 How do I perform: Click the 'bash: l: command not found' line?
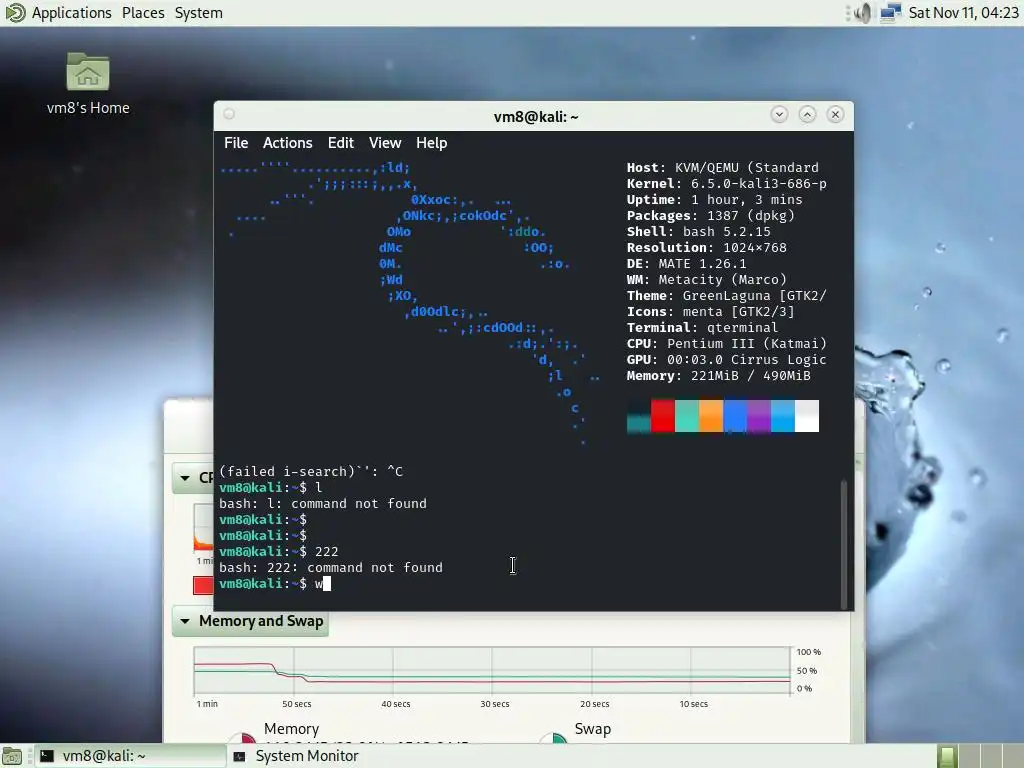pyautogui.click(x=323, y=504)
